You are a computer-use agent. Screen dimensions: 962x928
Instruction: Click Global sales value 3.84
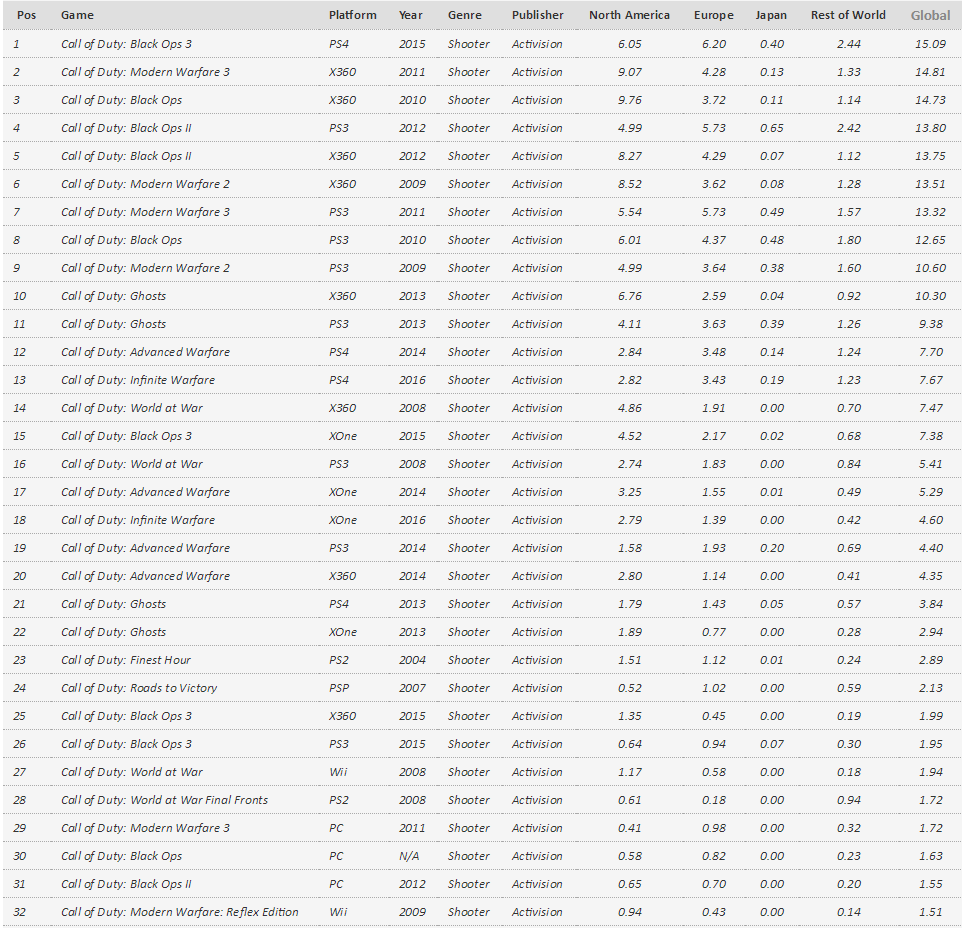tap(931, 604)
